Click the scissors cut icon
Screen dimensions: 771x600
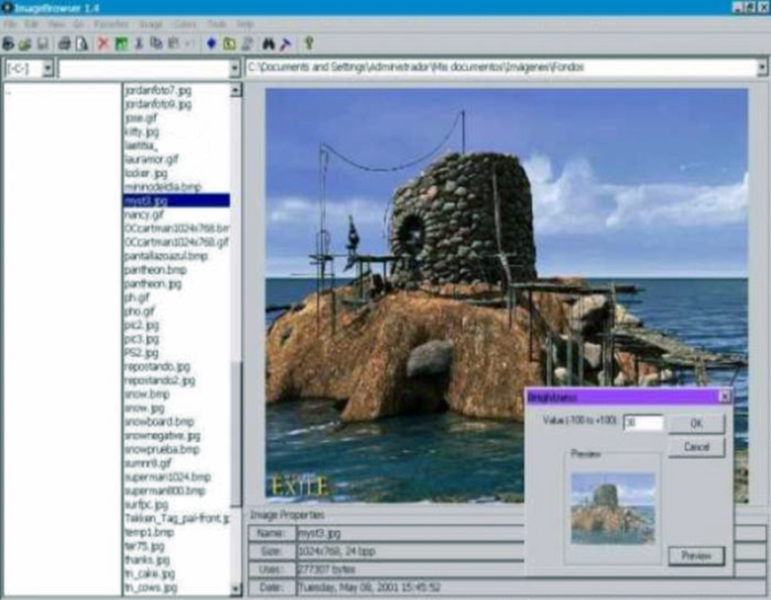[139, 44]
